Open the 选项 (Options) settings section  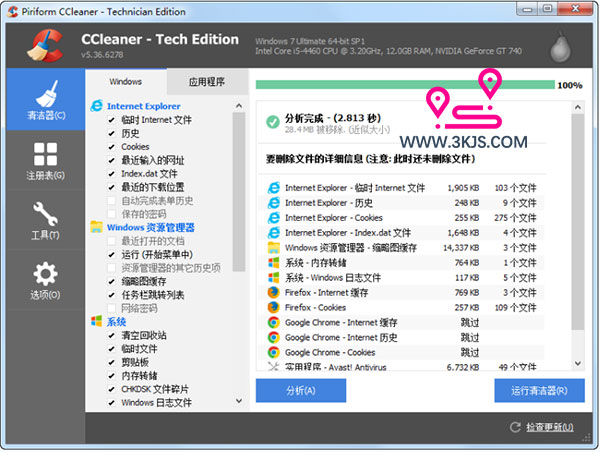tap(46, 280)
